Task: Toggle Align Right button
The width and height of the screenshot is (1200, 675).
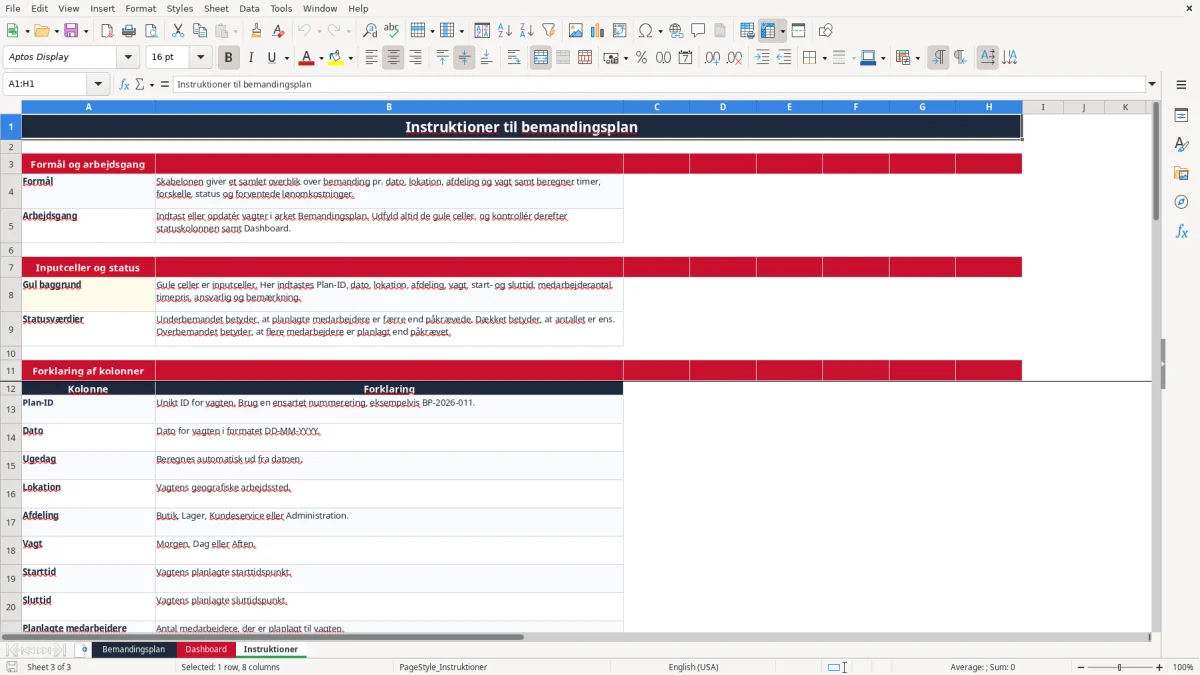Action: tap(415, 58)
